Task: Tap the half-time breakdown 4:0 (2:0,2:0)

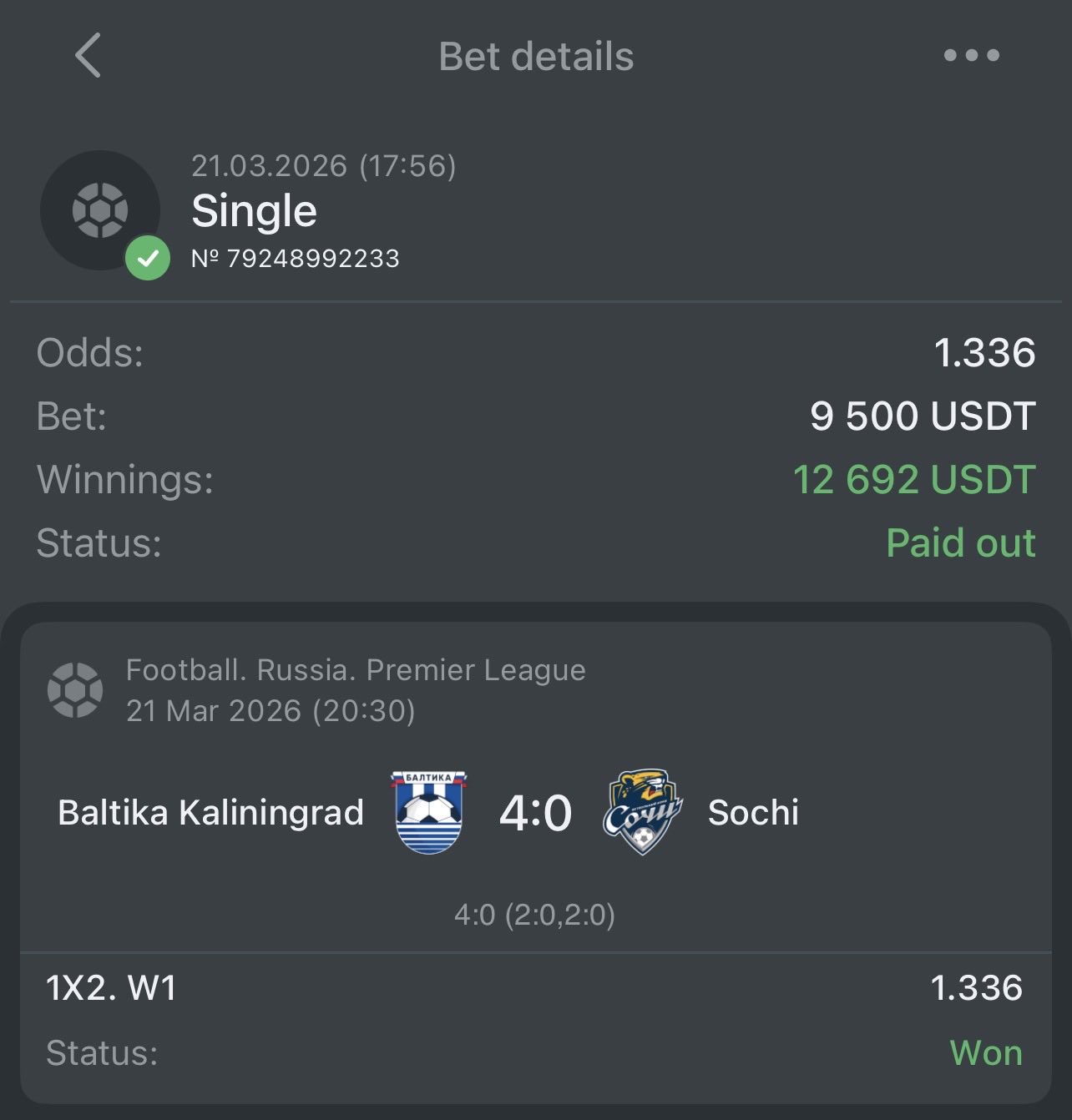Action: coord(535,916)
